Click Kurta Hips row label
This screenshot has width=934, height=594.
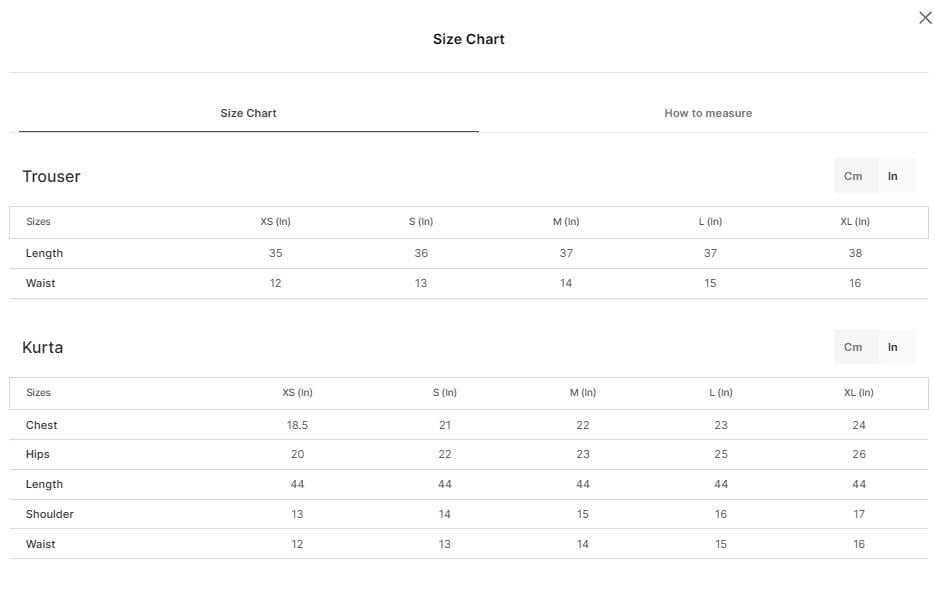point(38,455)
